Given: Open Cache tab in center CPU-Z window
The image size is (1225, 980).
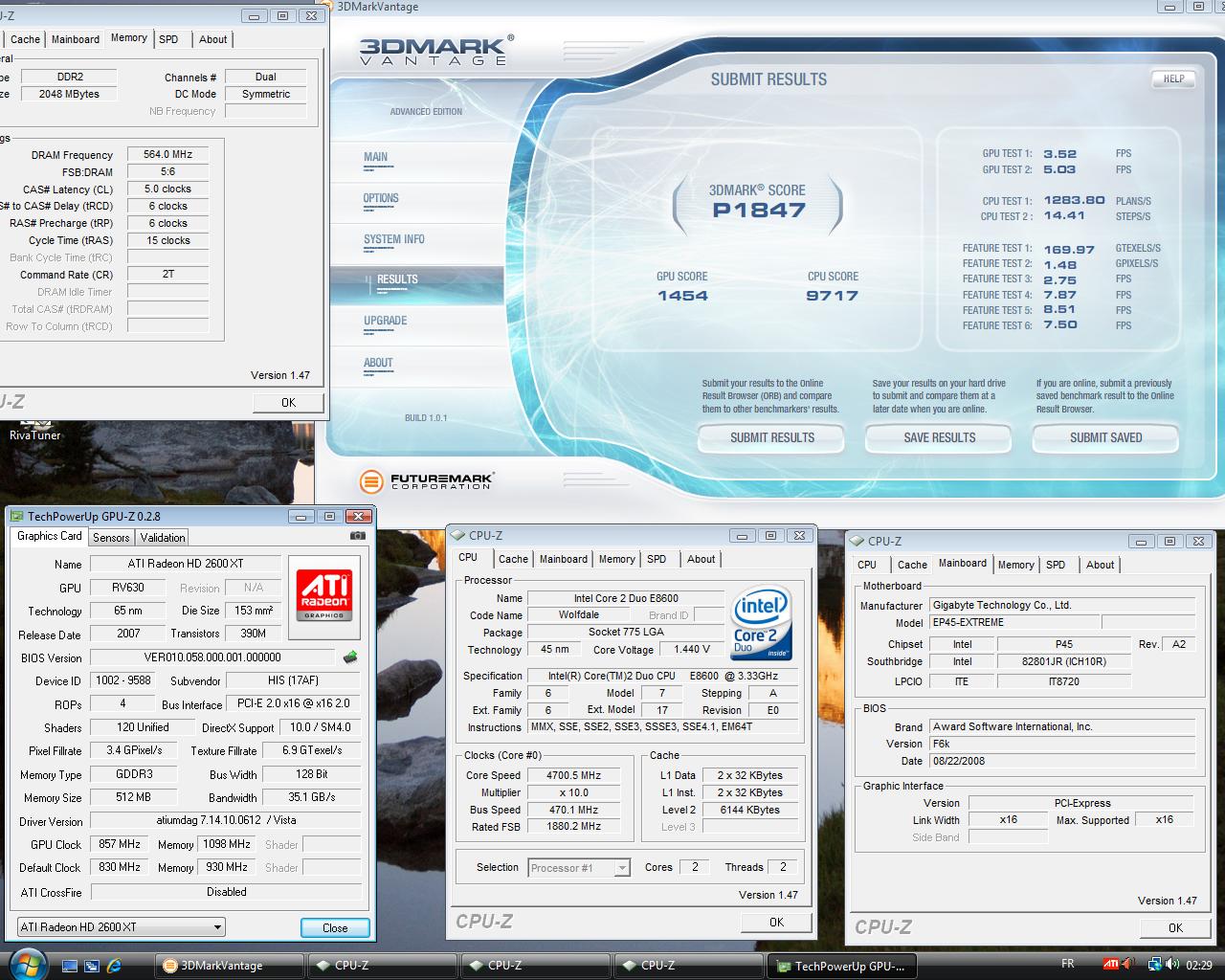Looking at the screenshot, I should [x=513, y=559].
